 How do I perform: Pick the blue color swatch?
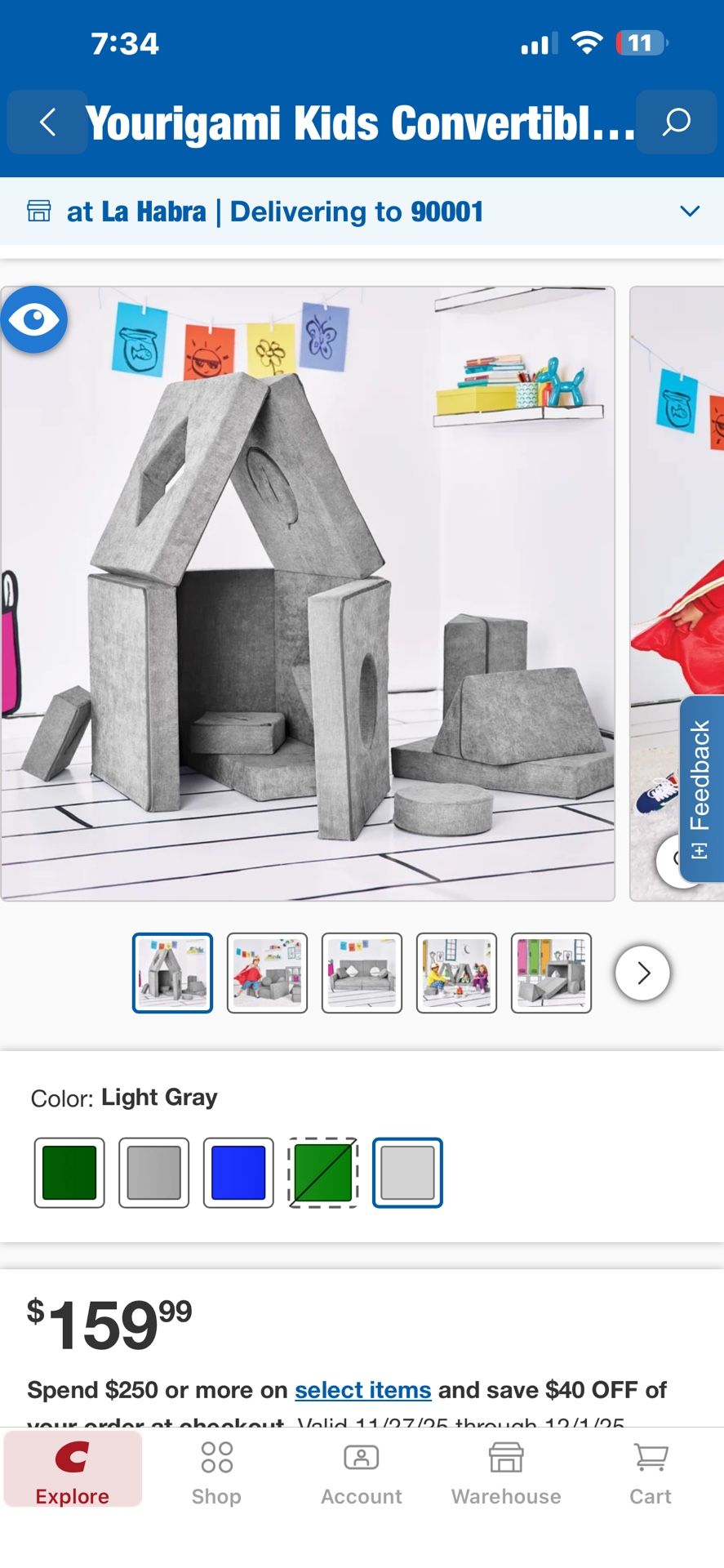coord(238,1173)
